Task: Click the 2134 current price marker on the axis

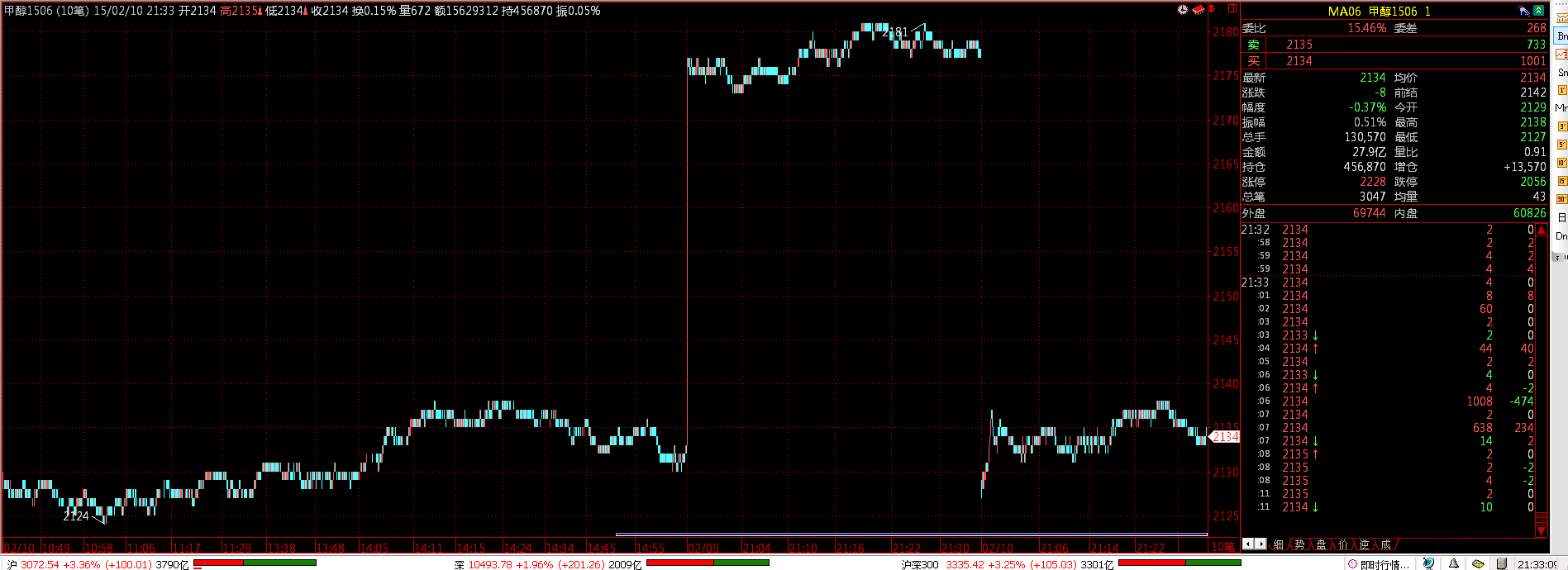Action: click(1224, 436)
